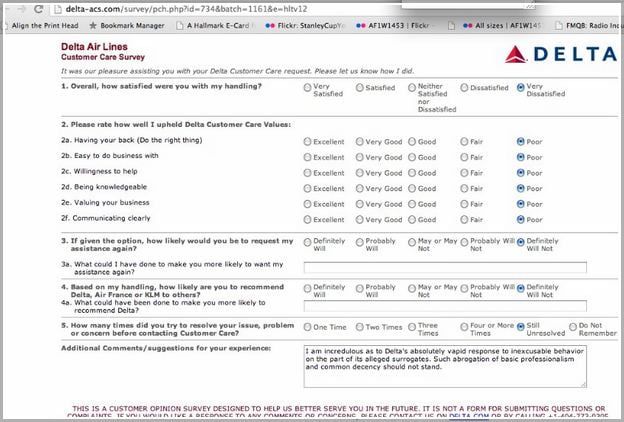The width and height of the screenshot is (624, 422).
Task: Open the FMQB: Radio bookmark
Action: coord(589,25)
